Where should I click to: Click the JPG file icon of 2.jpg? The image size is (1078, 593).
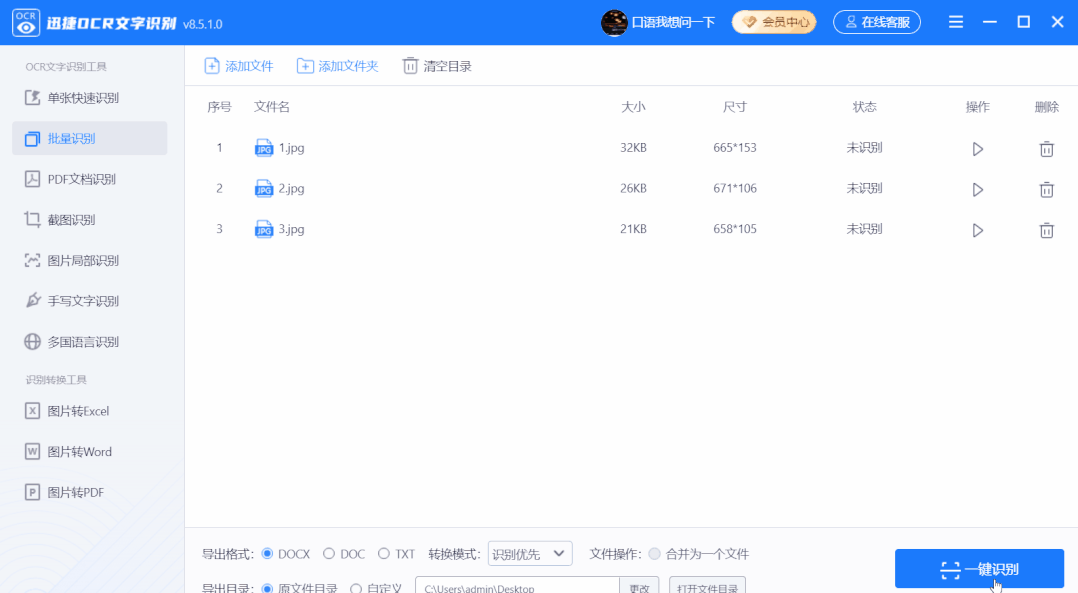pos(264,188)
